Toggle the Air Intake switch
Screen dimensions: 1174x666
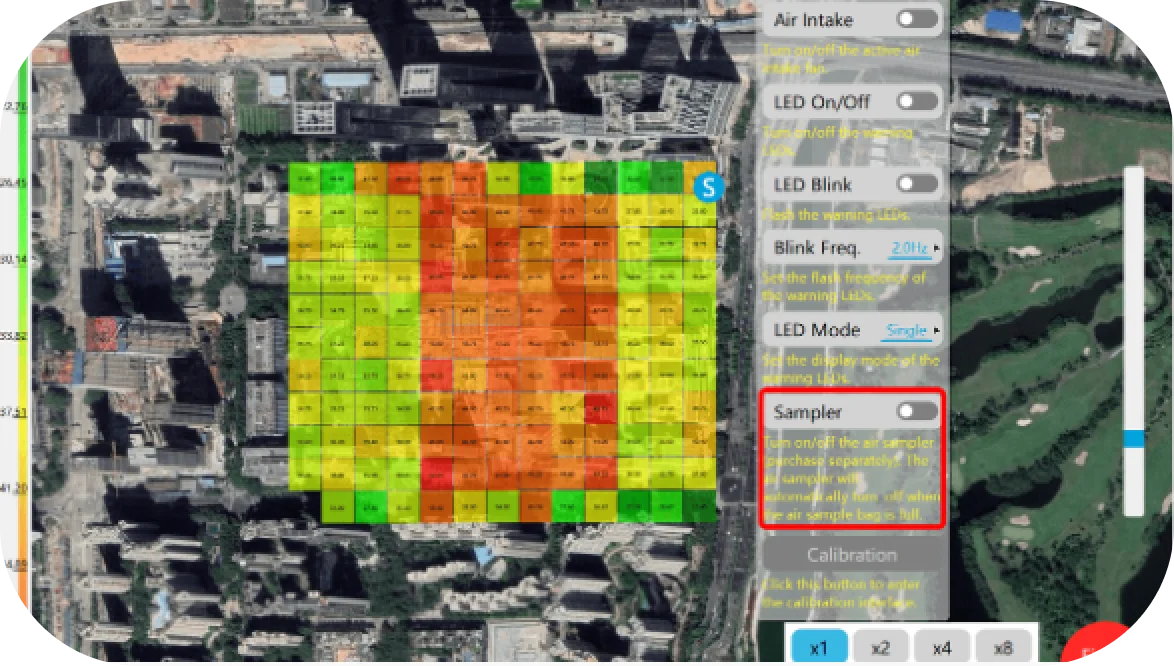tap(917, 19)
